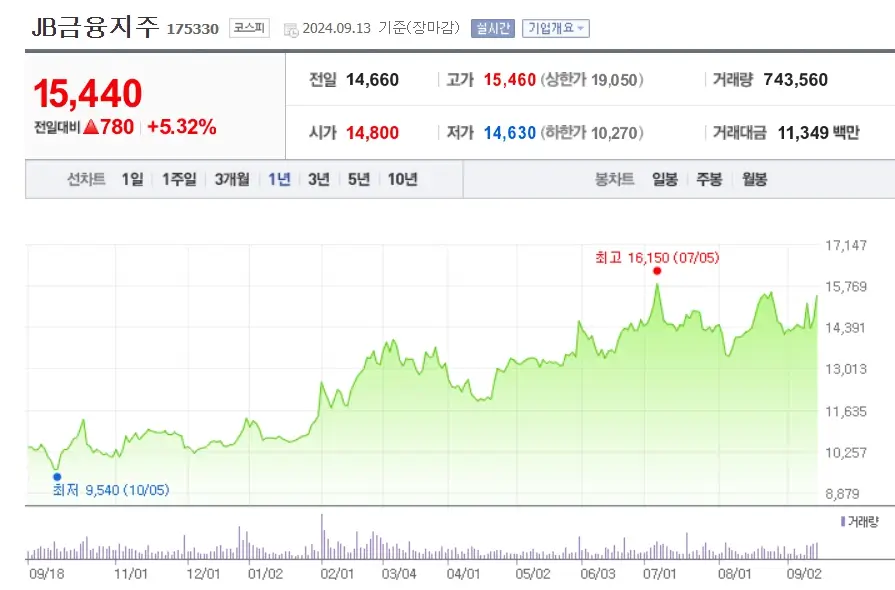The width and height of the screenshot is (895, 590).
Task: Click the small chart icon beside the date
Action: pos(291,28)
